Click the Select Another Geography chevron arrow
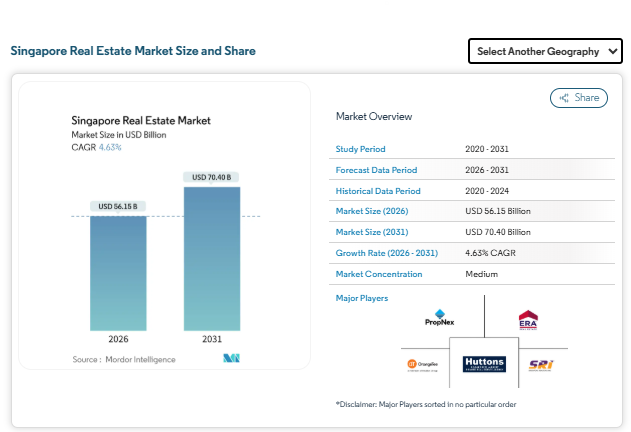631x432 pixels. [612, 51]
